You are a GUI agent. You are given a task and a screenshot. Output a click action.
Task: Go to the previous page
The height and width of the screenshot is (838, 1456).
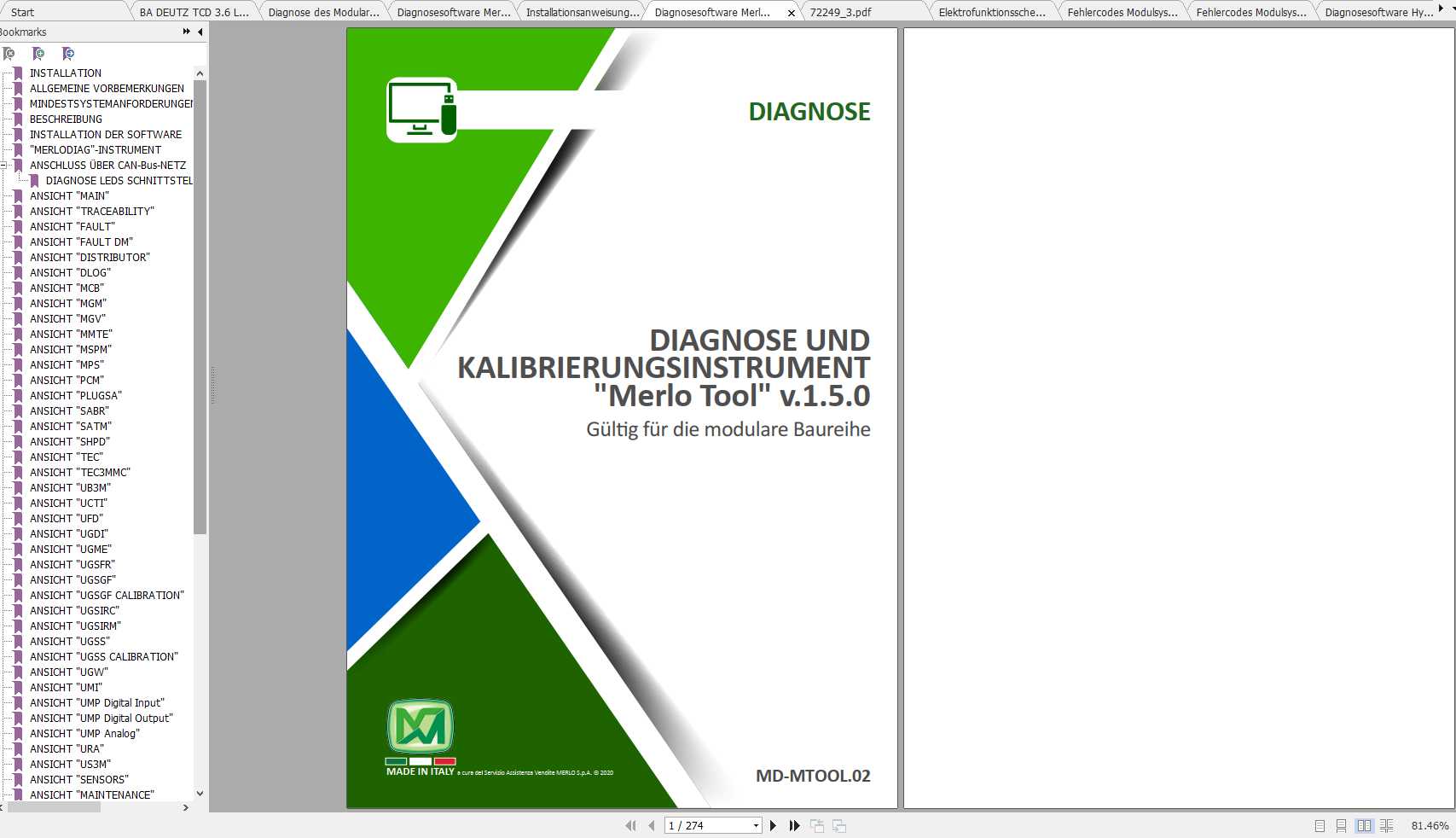652,825
